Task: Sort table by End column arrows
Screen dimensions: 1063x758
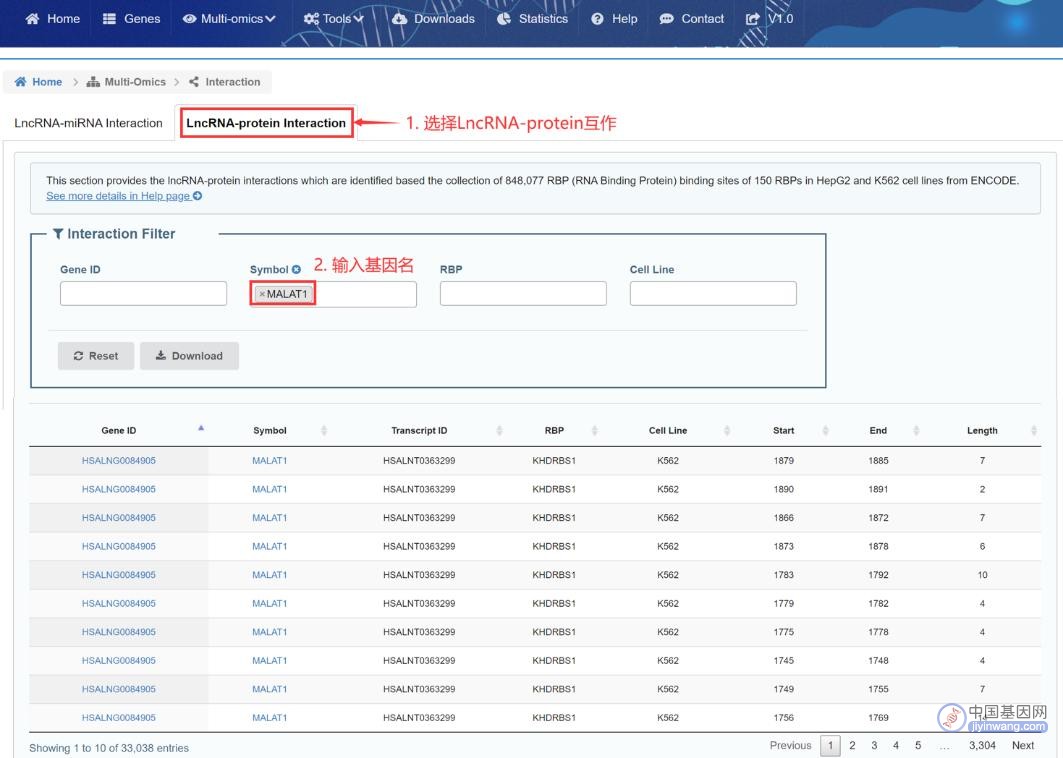Action: tap(916, 431)
